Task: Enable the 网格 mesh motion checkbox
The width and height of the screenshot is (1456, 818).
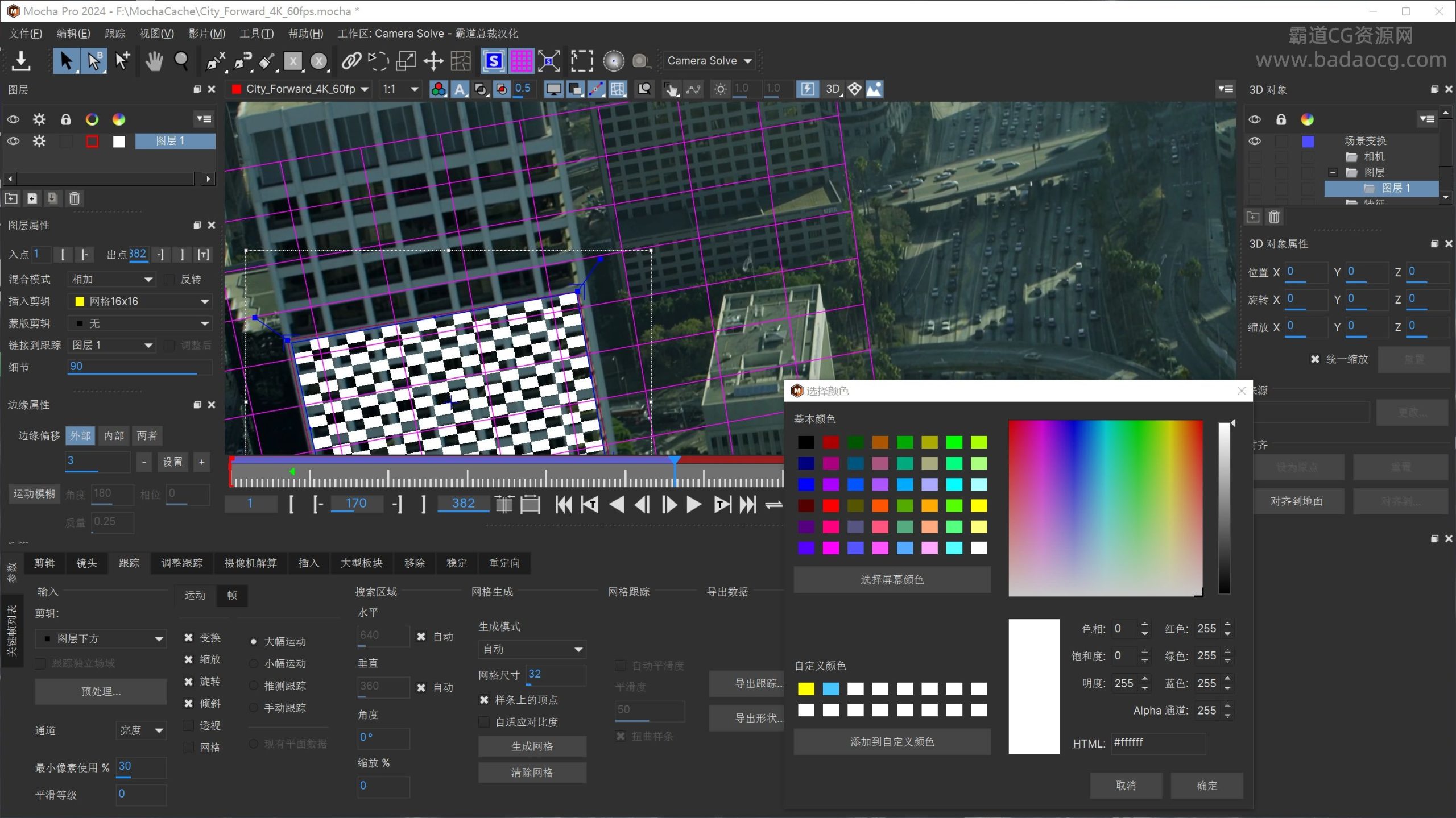Action: 188,748
